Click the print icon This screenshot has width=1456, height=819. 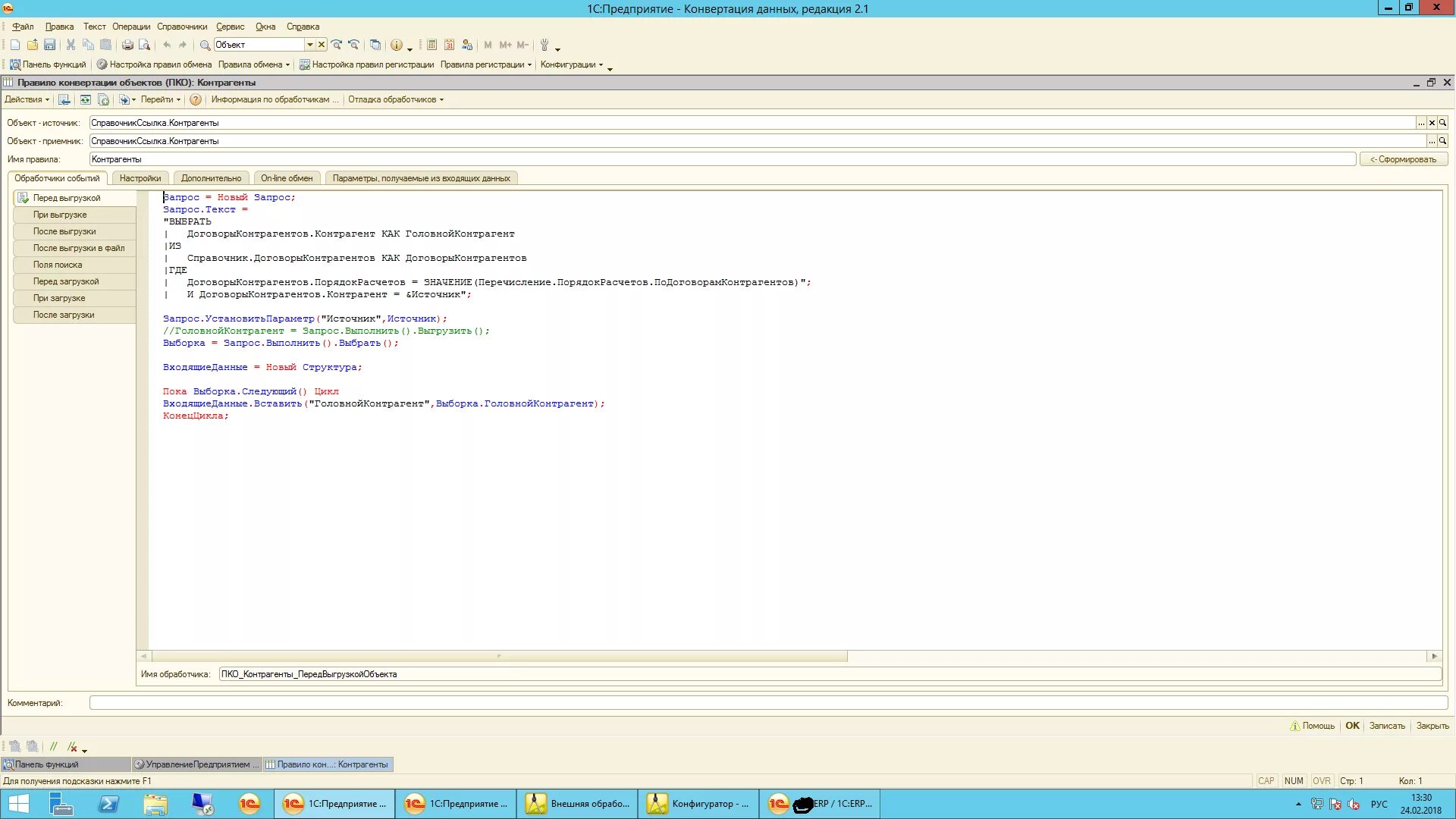127,45
